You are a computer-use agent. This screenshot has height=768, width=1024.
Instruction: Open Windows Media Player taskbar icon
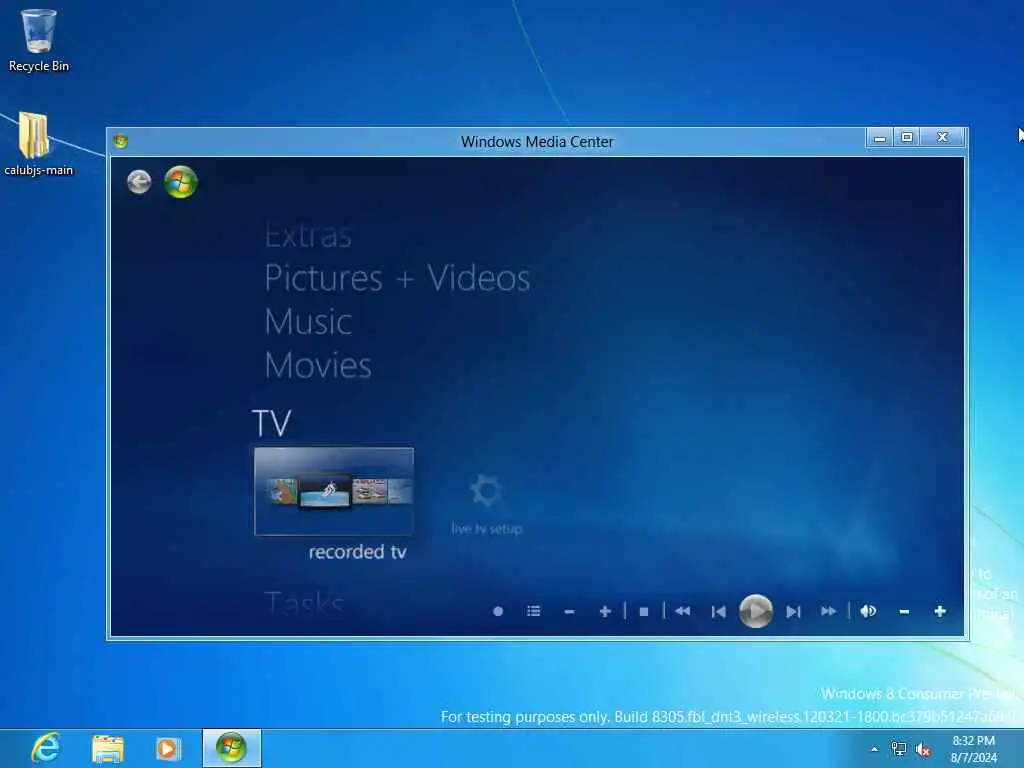click(167, 748)
